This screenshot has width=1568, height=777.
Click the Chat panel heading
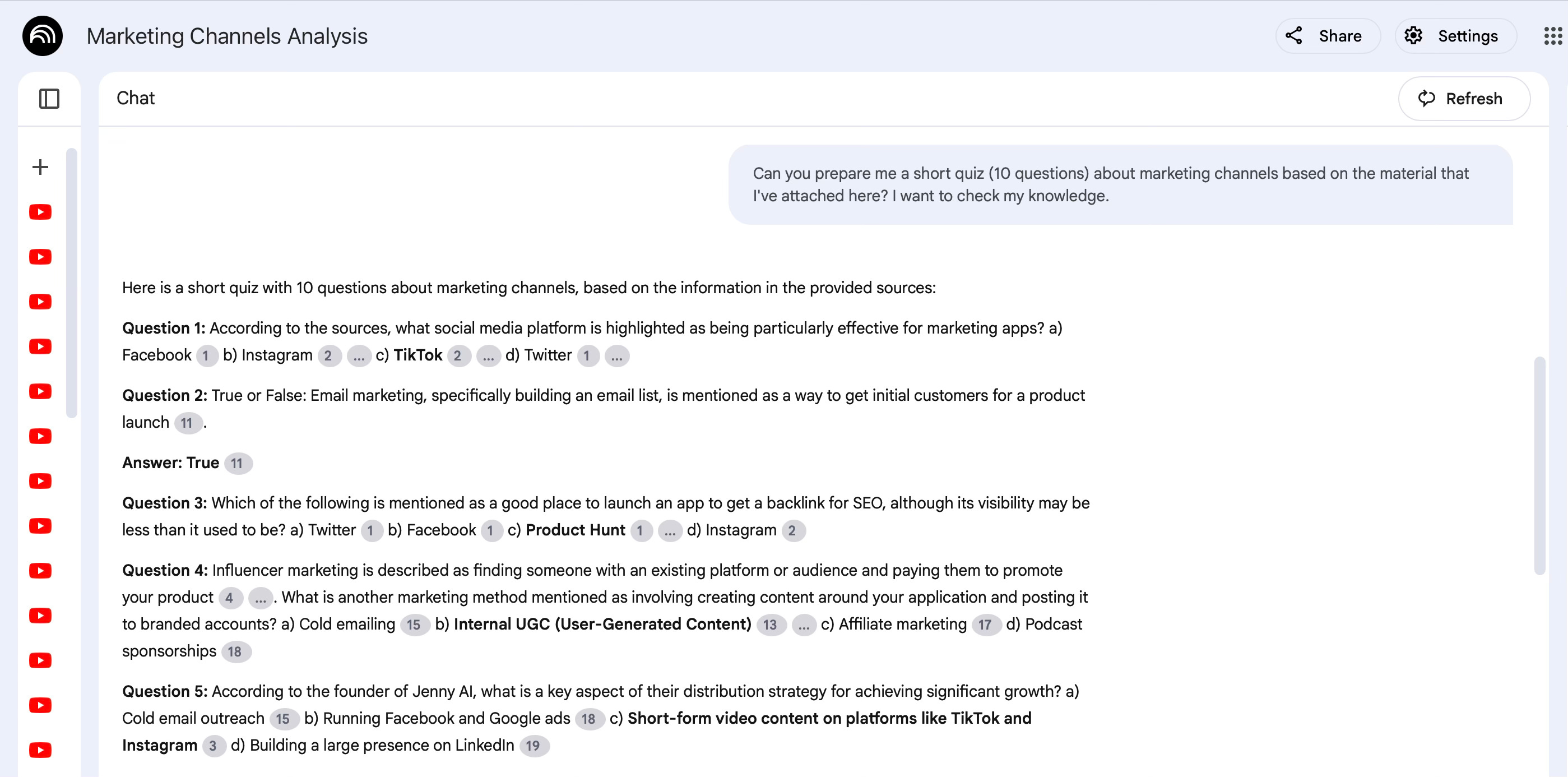pos(135,99)
